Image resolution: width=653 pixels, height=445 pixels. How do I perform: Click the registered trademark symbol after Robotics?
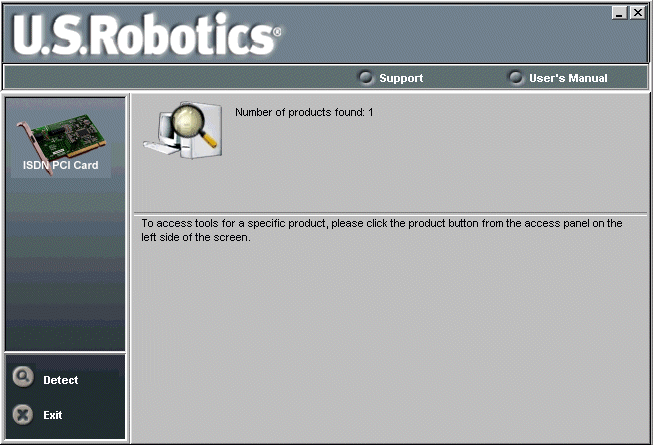[x=278, y=32]
